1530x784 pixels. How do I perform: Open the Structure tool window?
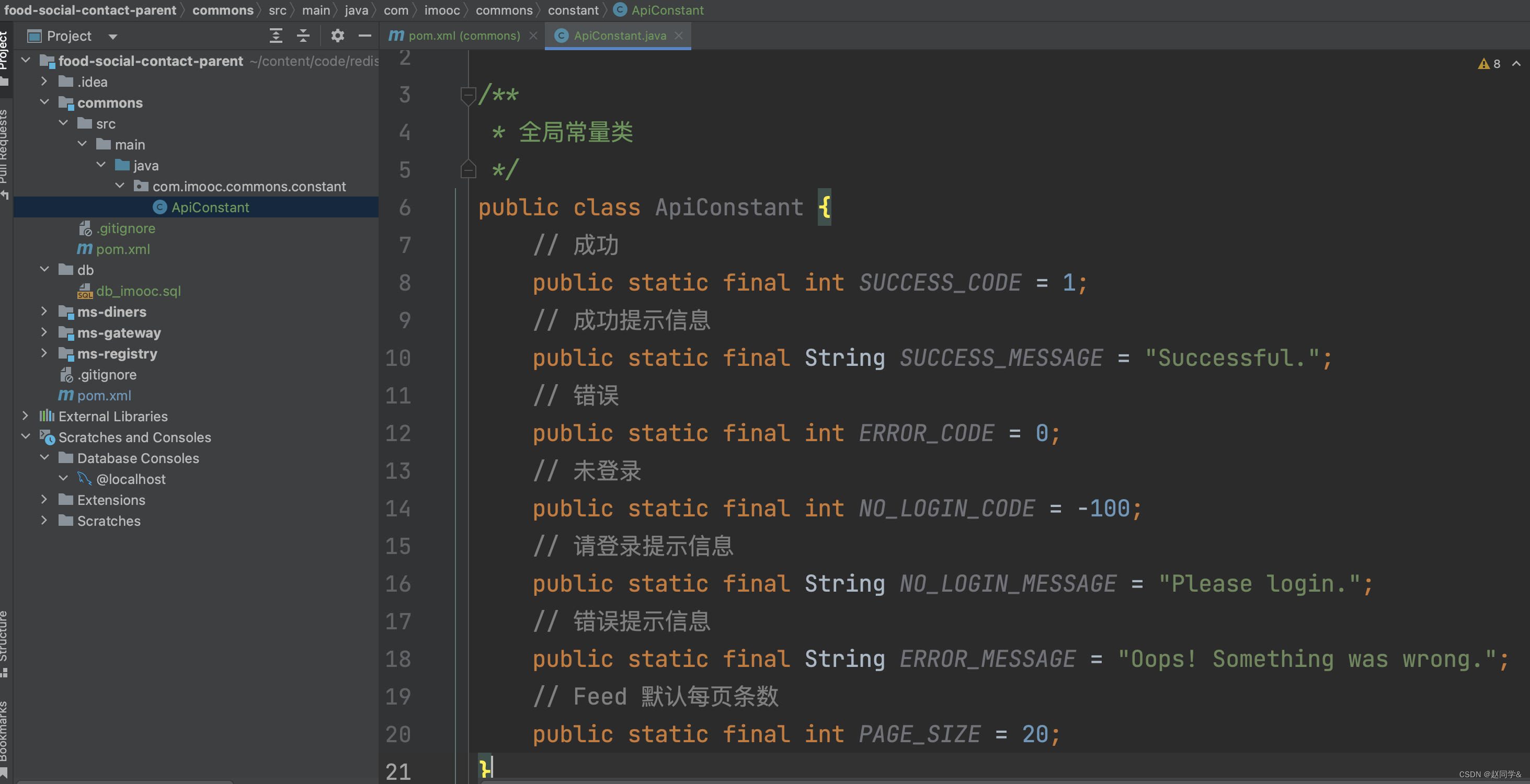5,640
